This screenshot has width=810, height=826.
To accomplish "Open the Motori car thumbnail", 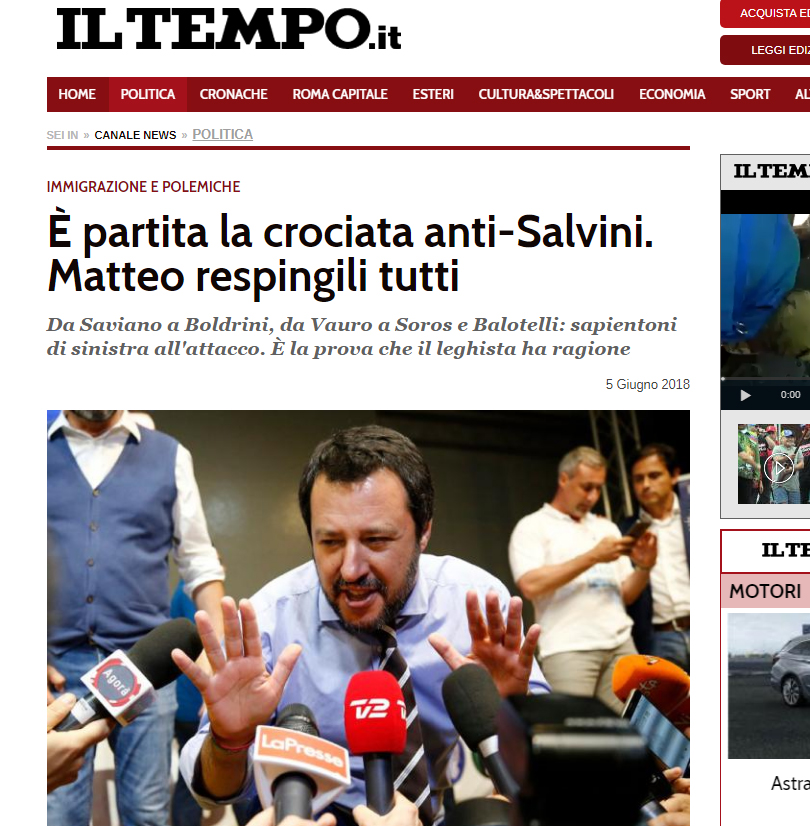I will (769, 686).
